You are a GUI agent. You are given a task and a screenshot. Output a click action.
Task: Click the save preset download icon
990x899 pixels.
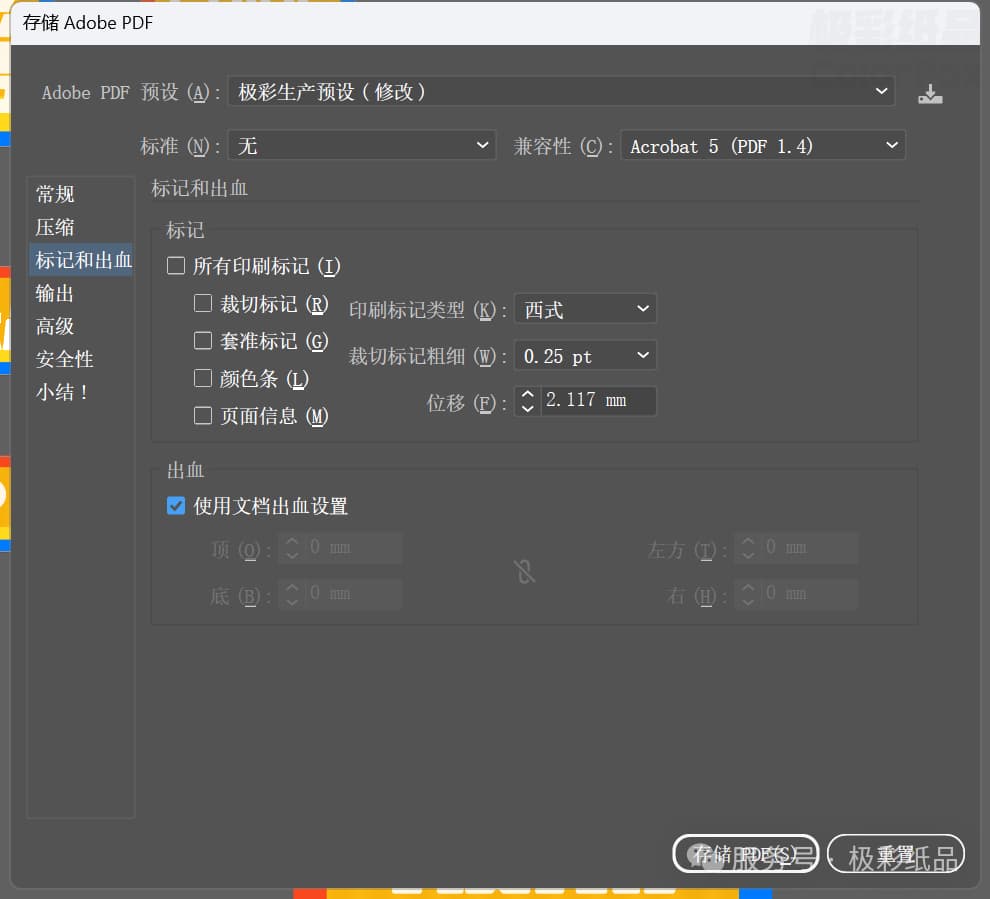coord(930,94)
